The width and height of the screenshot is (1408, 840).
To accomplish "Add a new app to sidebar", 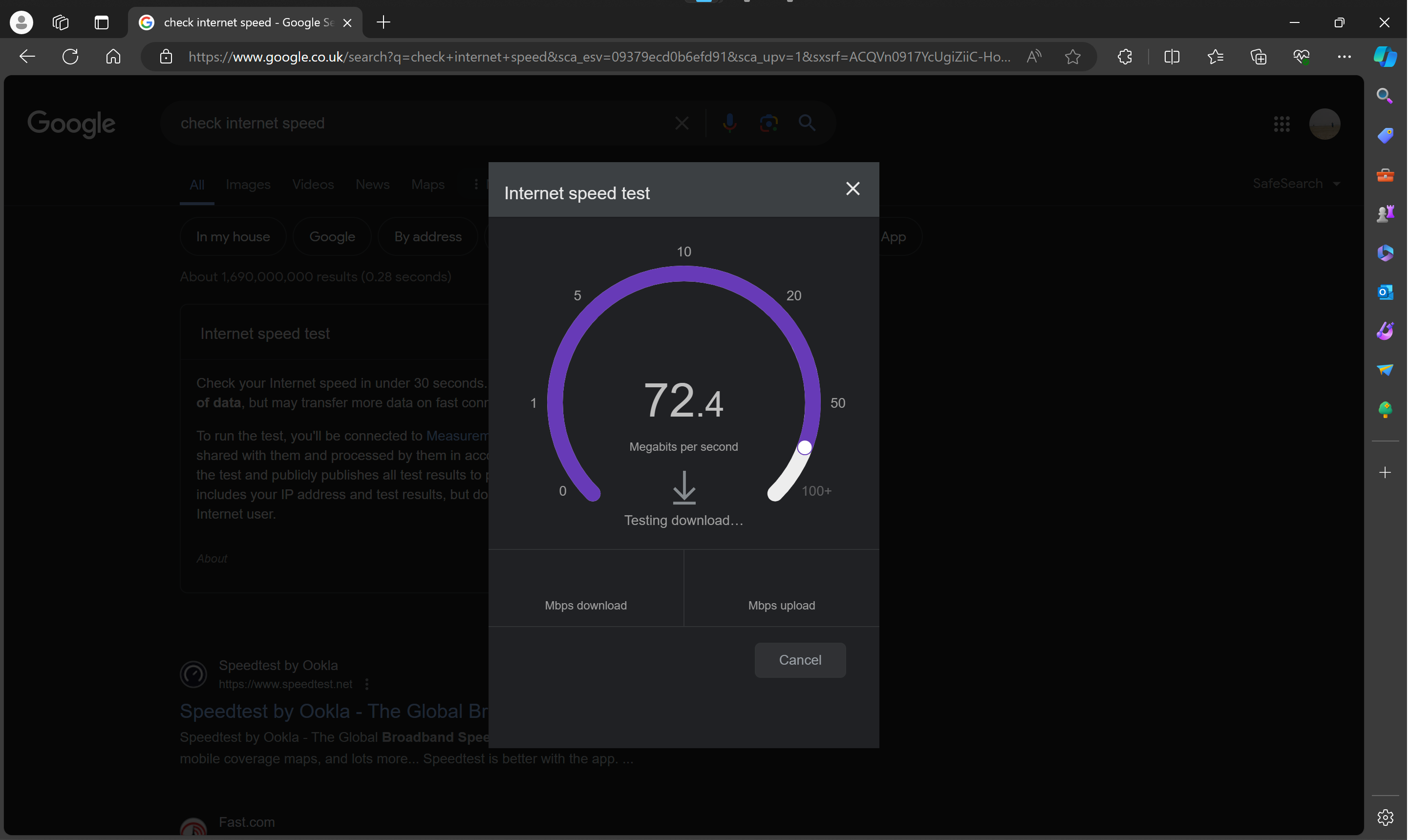I will click(1385, 472).
